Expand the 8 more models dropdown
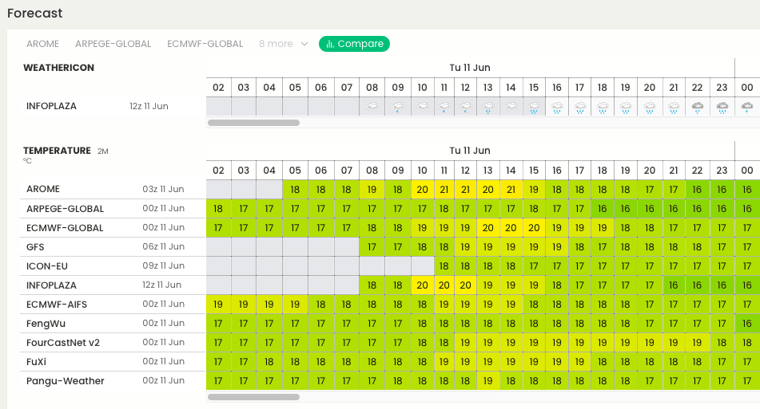 click(x=283, y=44)
